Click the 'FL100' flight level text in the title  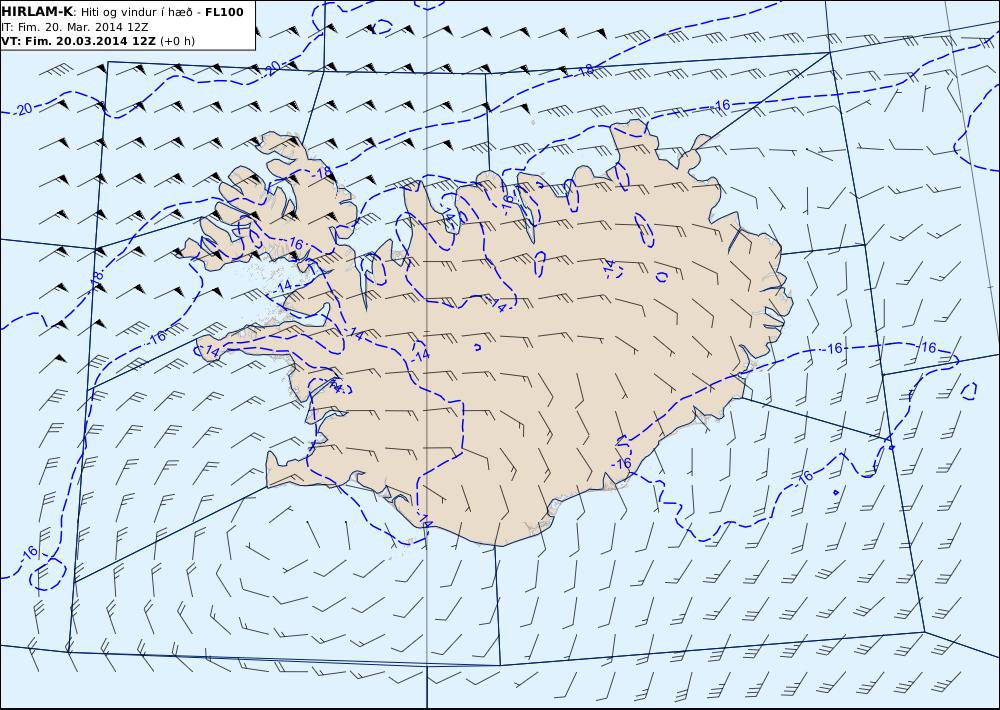tap(224, 12)
